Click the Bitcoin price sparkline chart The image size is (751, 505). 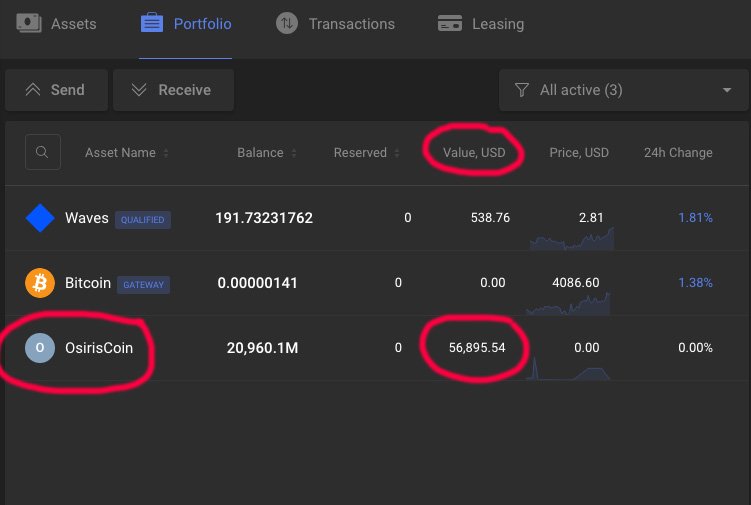(568, 304)
